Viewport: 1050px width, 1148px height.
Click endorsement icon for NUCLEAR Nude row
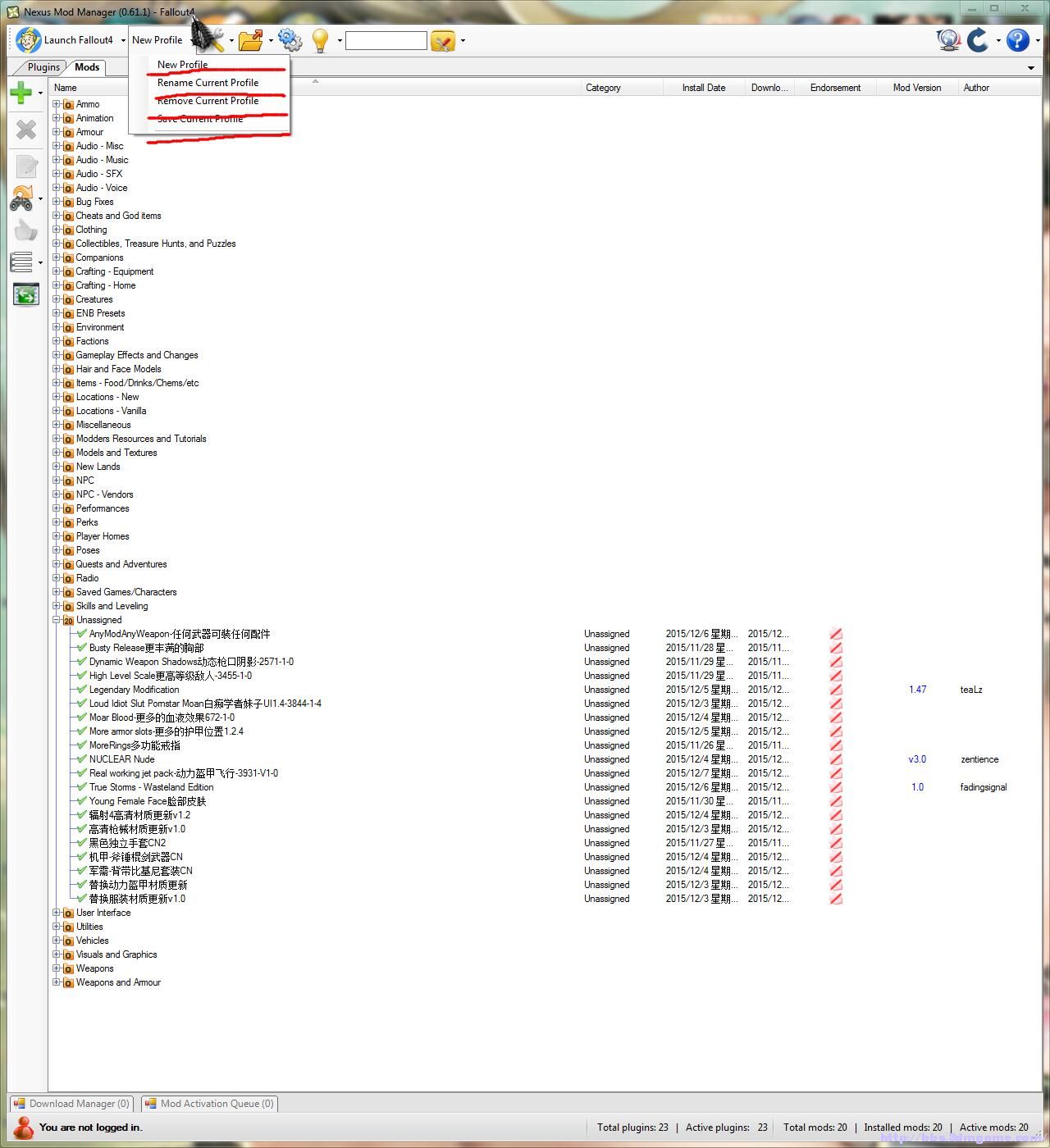tap(836, 759)
